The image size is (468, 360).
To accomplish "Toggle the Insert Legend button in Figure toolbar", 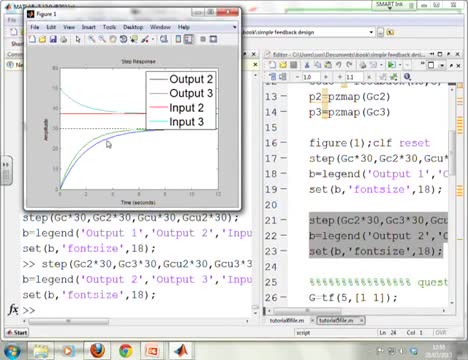I will [188, 39].
